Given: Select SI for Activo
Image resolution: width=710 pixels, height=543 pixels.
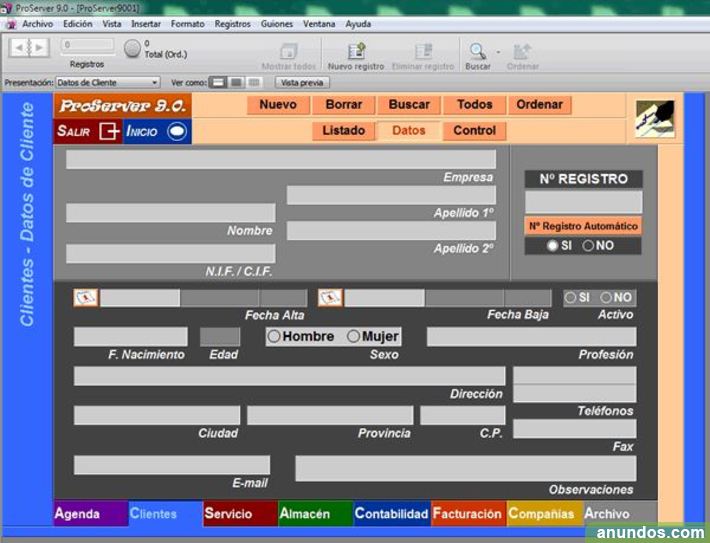Looking at the screenshot, I should click(571, 298).
